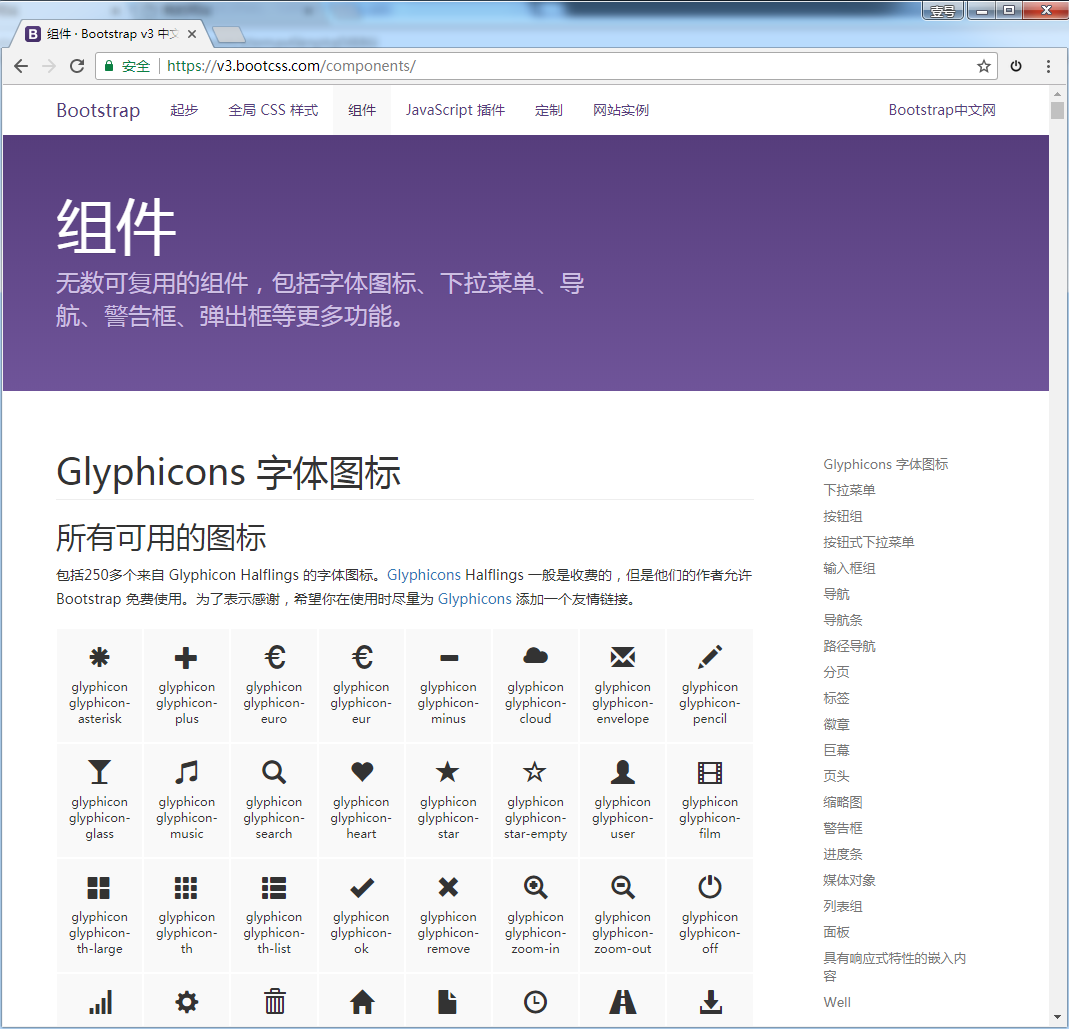Click the home icon in the bottom row
Image resolution: width=1069 pixels, height=1029 pixels.
coord(362,1002)
